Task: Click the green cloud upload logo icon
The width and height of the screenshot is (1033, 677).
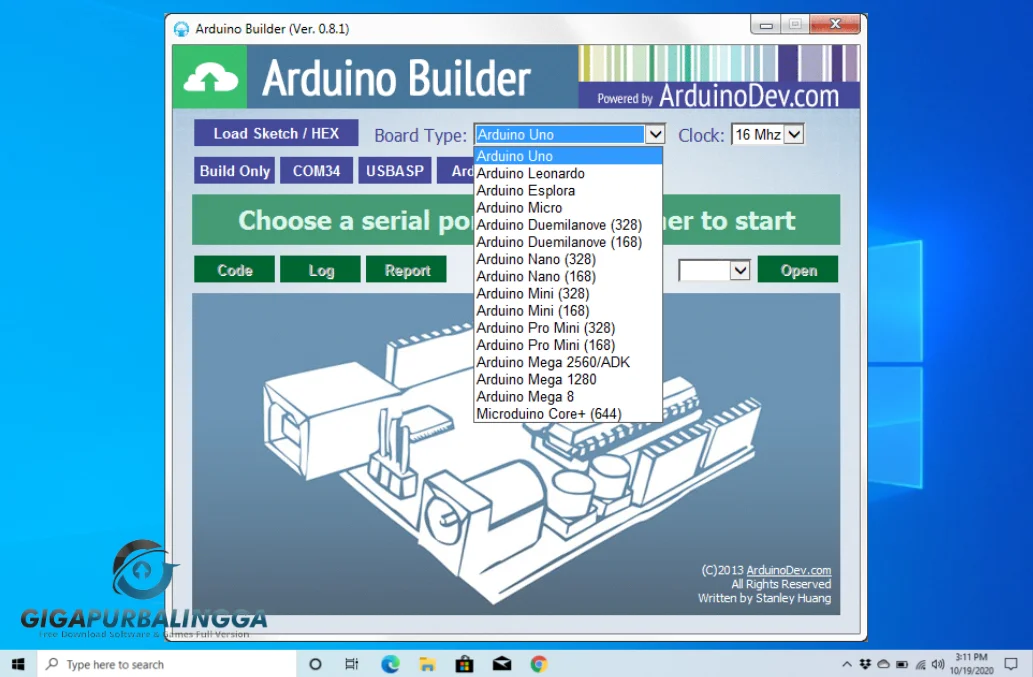Action: coord(210,77)
